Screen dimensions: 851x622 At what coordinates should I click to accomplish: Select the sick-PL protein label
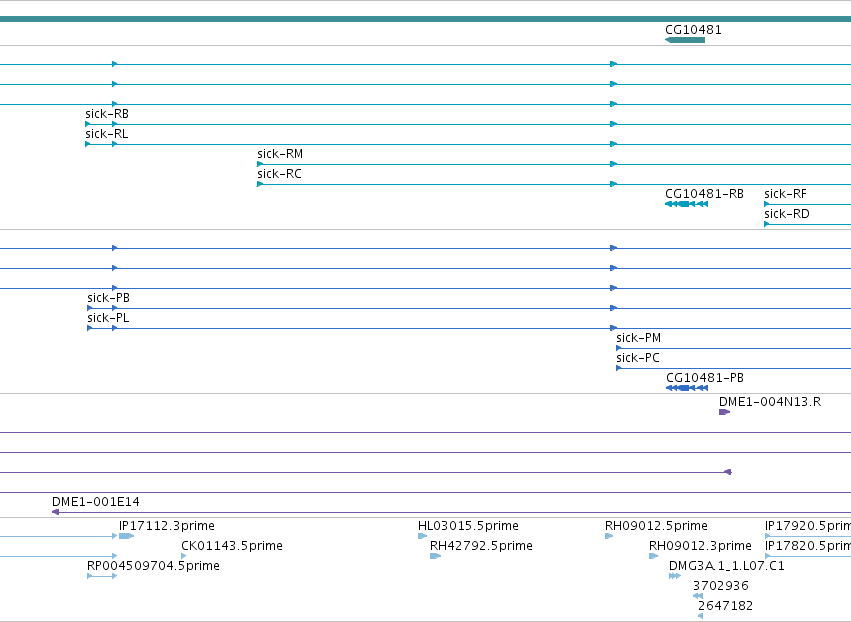point(108,318)
